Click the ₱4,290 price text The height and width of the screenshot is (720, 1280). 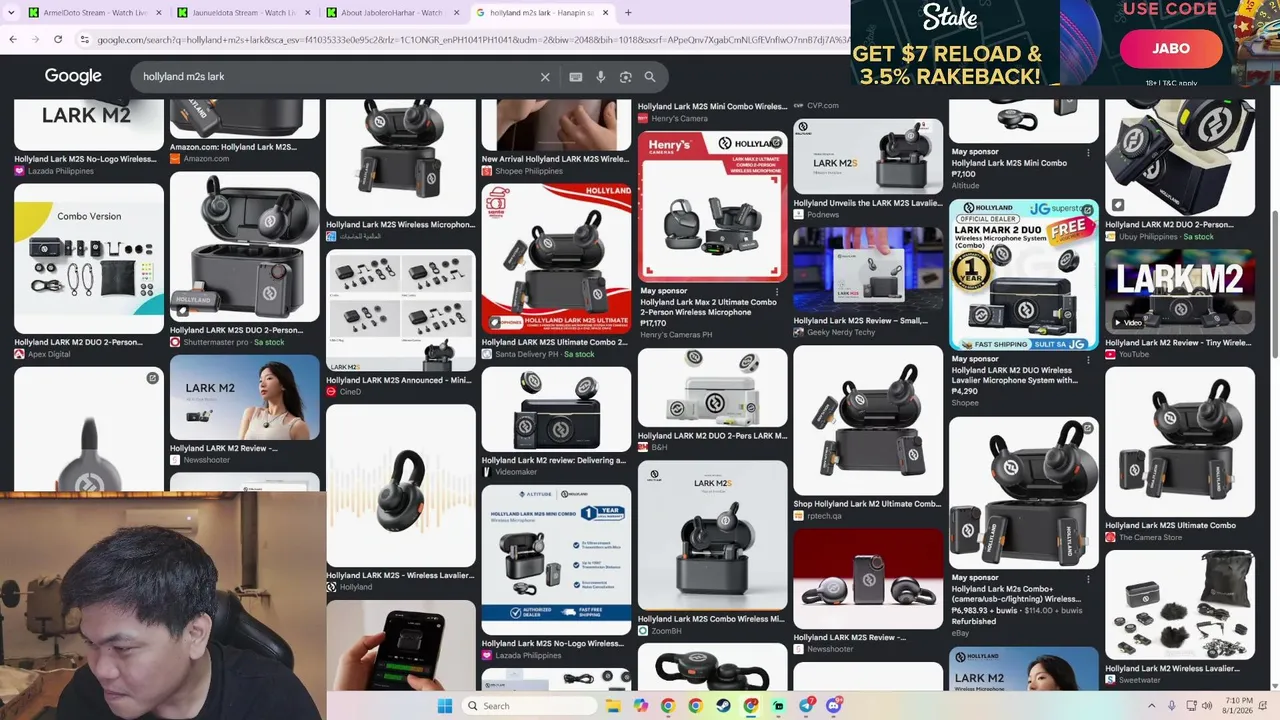[965, 391]
